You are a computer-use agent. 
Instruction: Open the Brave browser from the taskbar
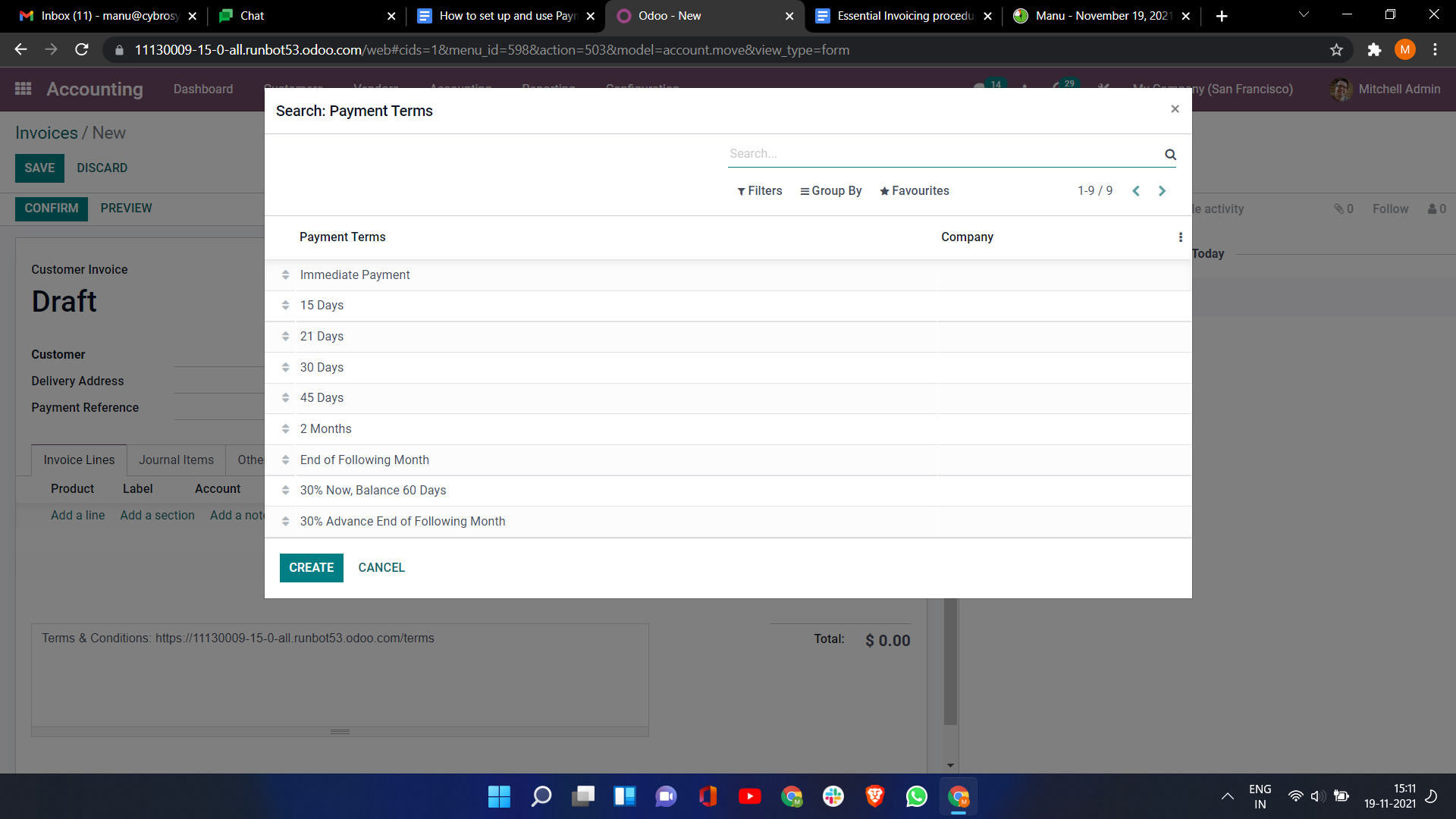point(874,796)
